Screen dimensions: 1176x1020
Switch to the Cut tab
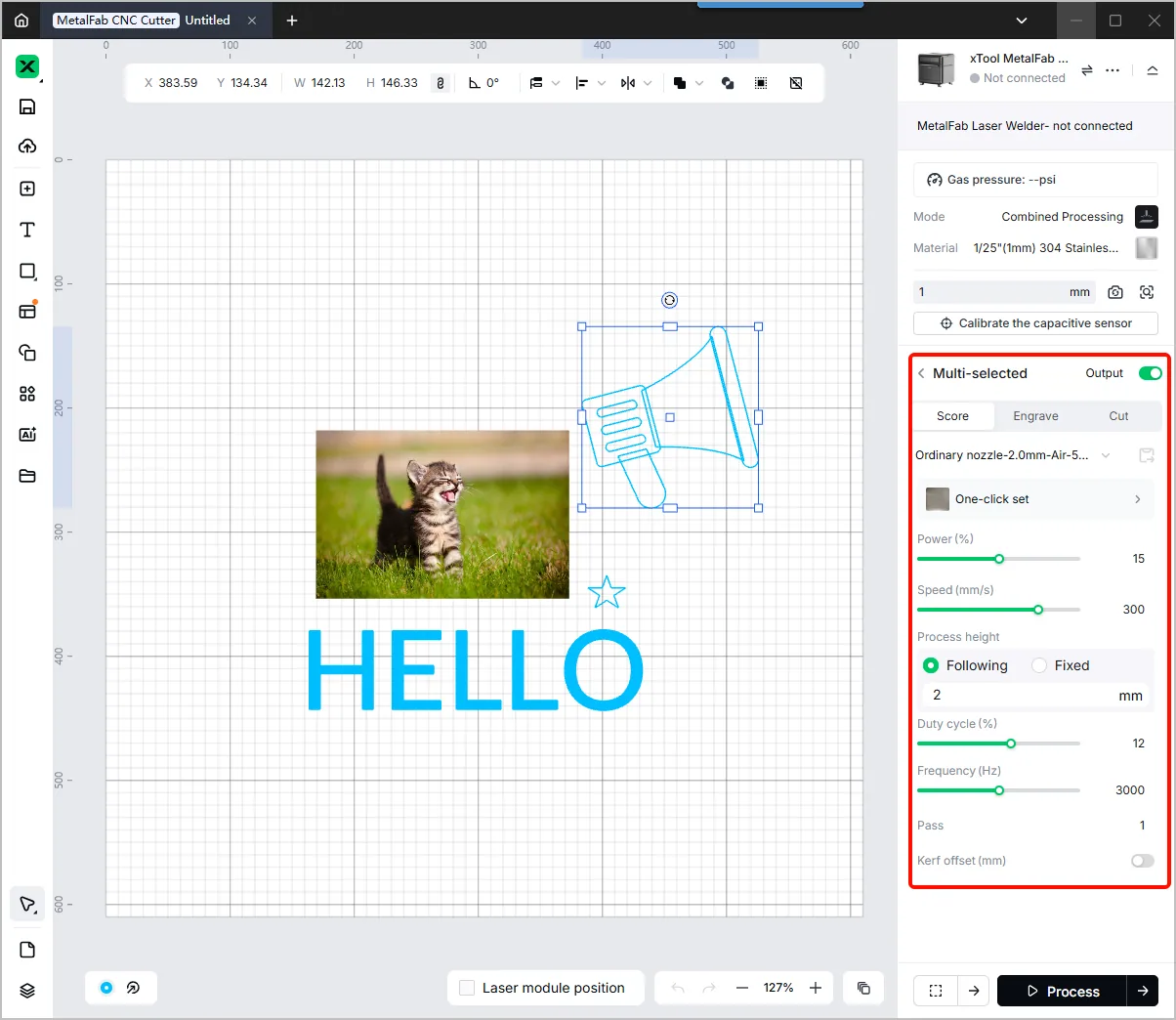(x=1119, y=416)
